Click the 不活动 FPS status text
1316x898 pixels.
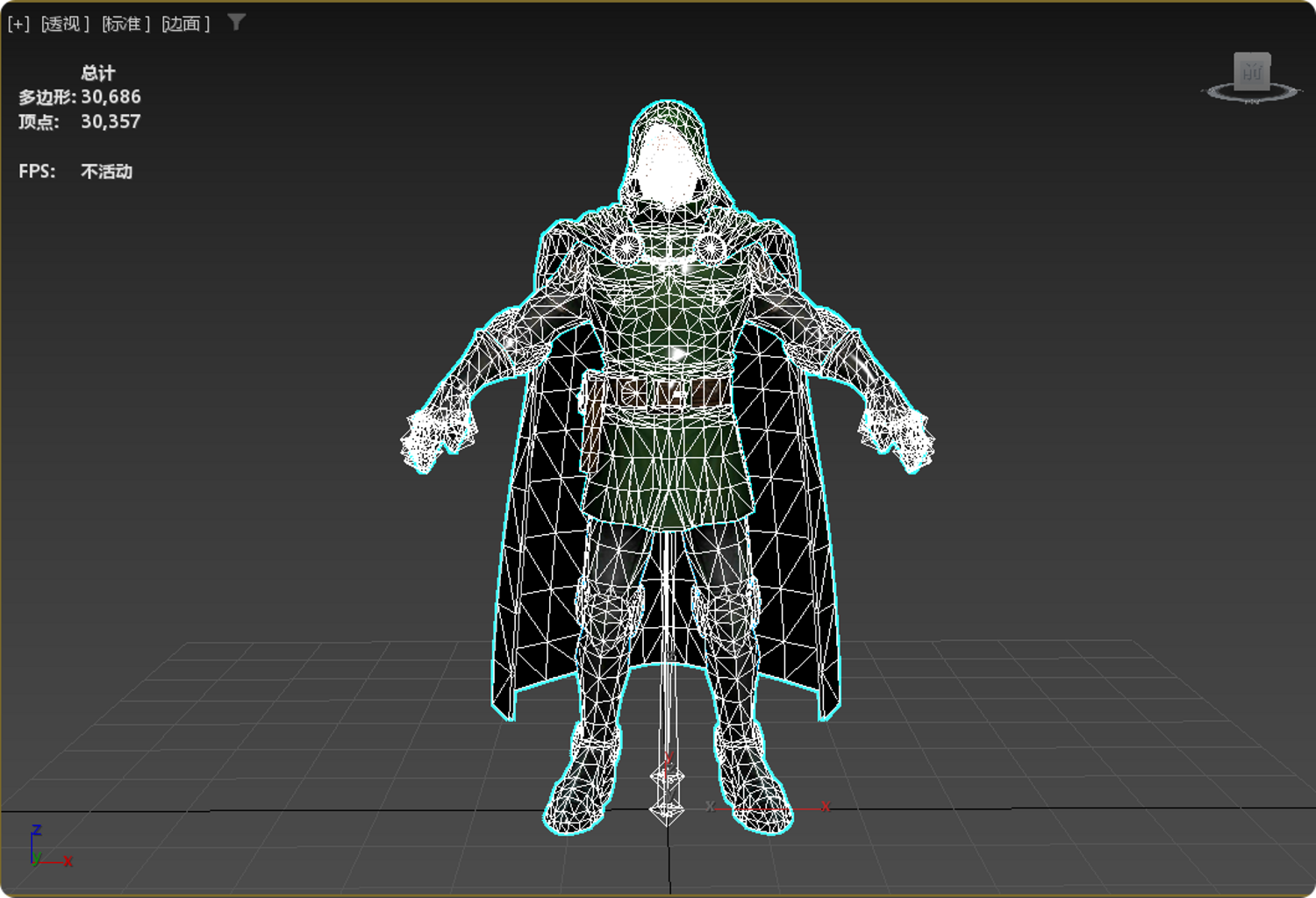click(x=106, y=171)
